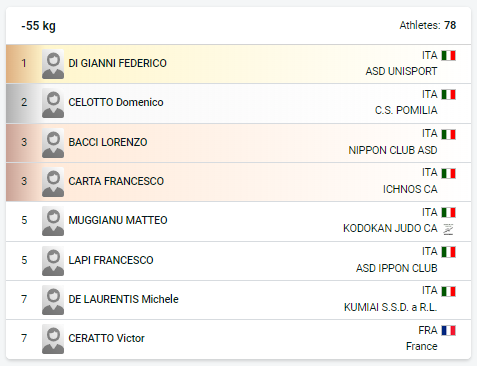Image resolution: width=477 pixels, height=366 pixels.
Task: Click MUGGIANU MATTEO's avatar icon
Action: [x=53, y=221]
